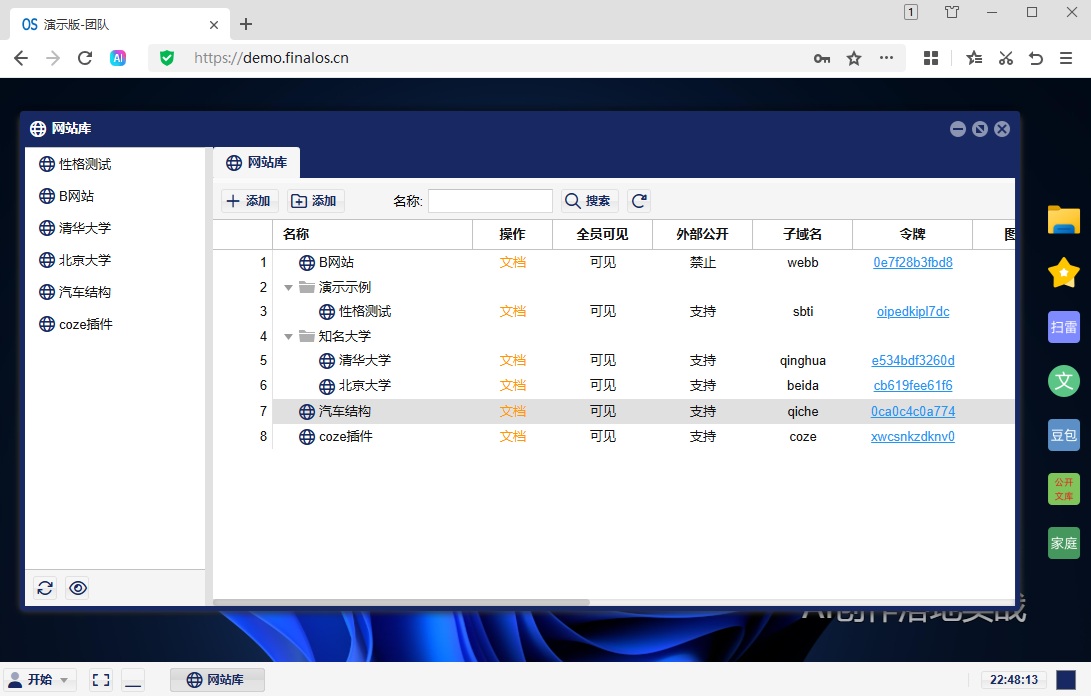
Task: Open the browser extensions grid icon
Action: click(931, 58)
